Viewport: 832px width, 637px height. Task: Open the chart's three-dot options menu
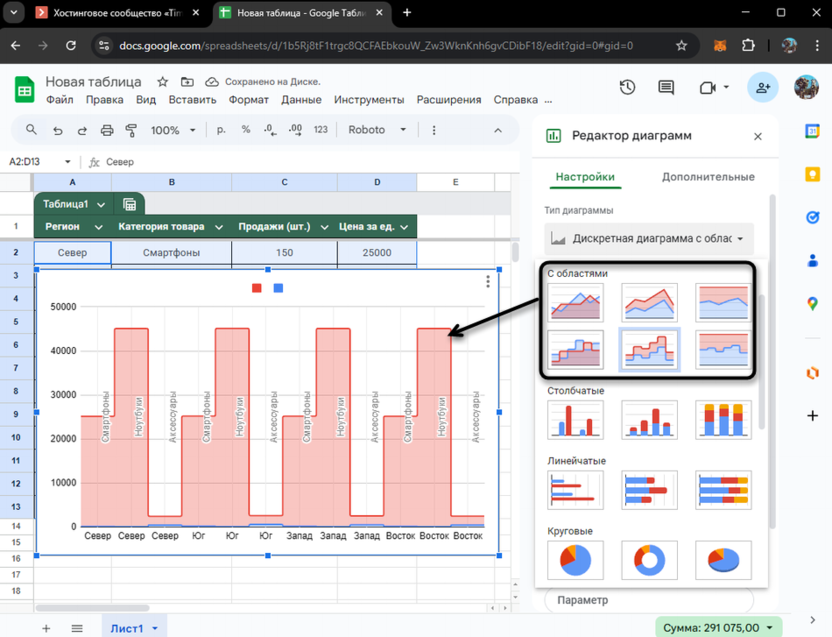(488, 282)
